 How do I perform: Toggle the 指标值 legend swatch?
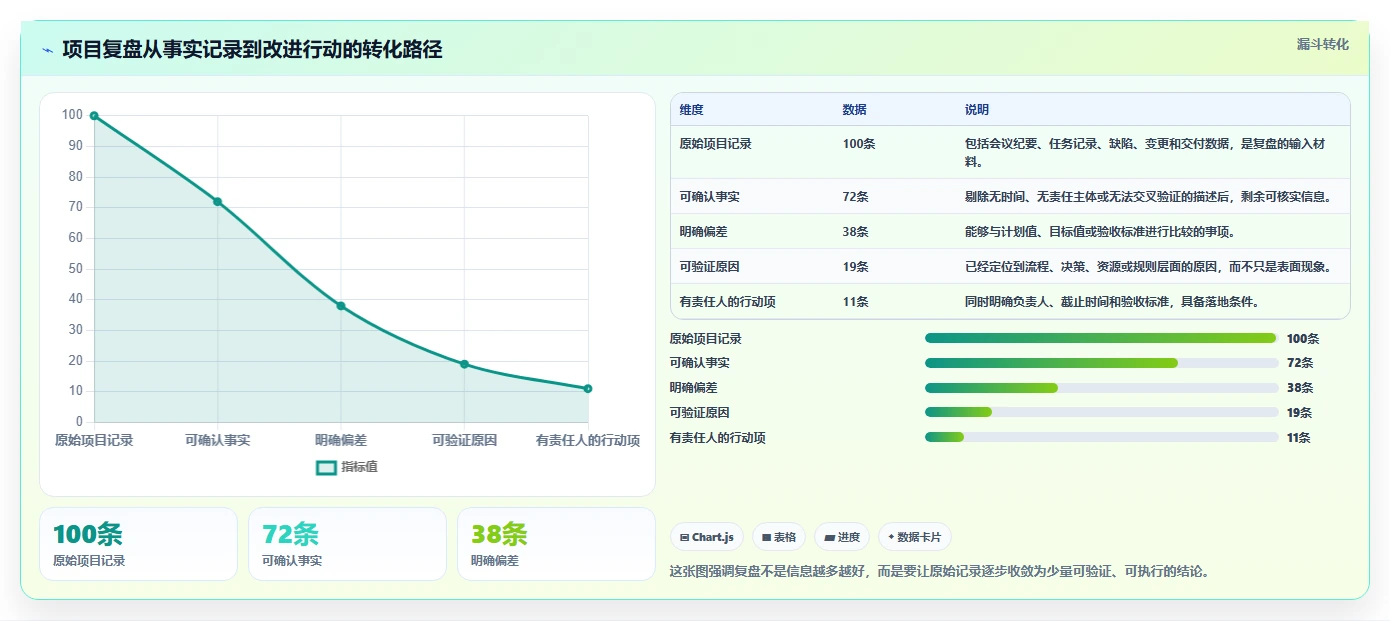coord(326,467)
